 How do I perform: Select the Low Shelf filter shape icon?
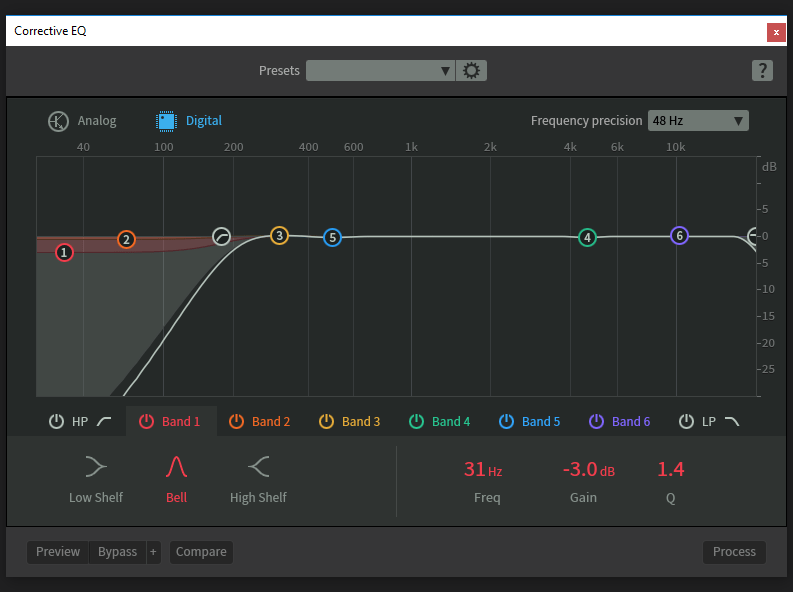coord(95,466)
